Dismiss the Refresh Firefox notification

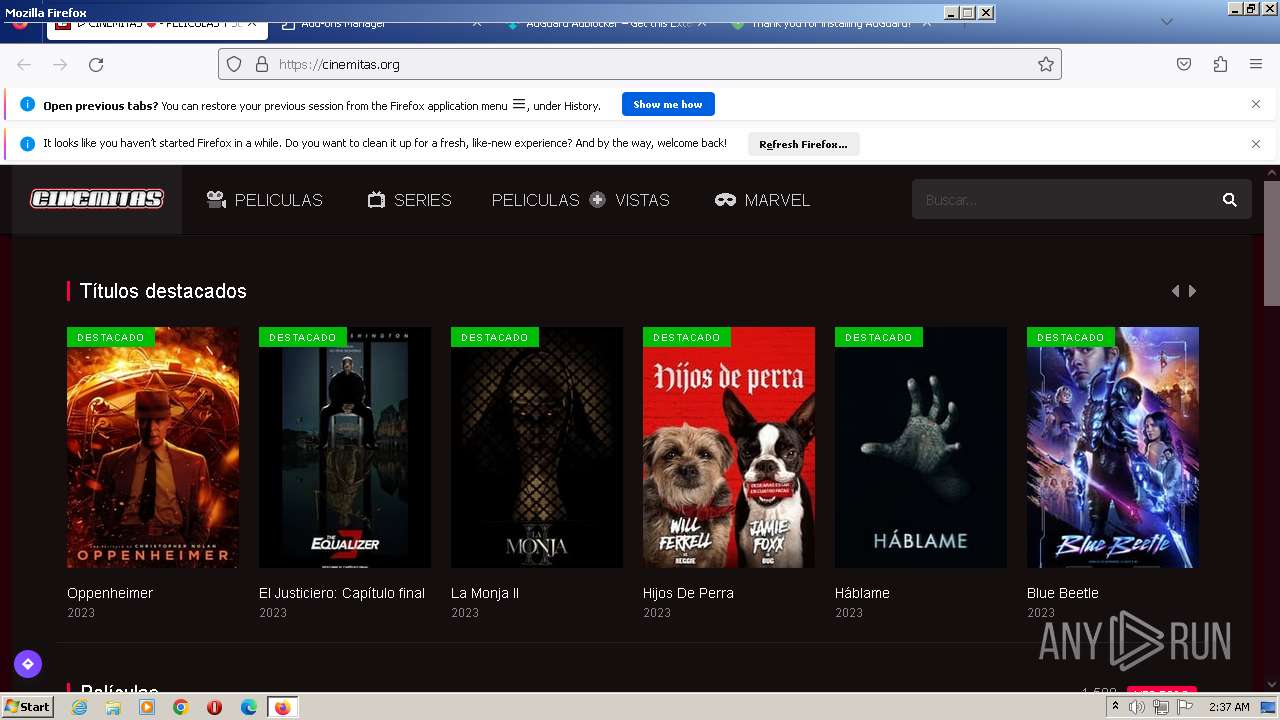[x=1256, y=144]
